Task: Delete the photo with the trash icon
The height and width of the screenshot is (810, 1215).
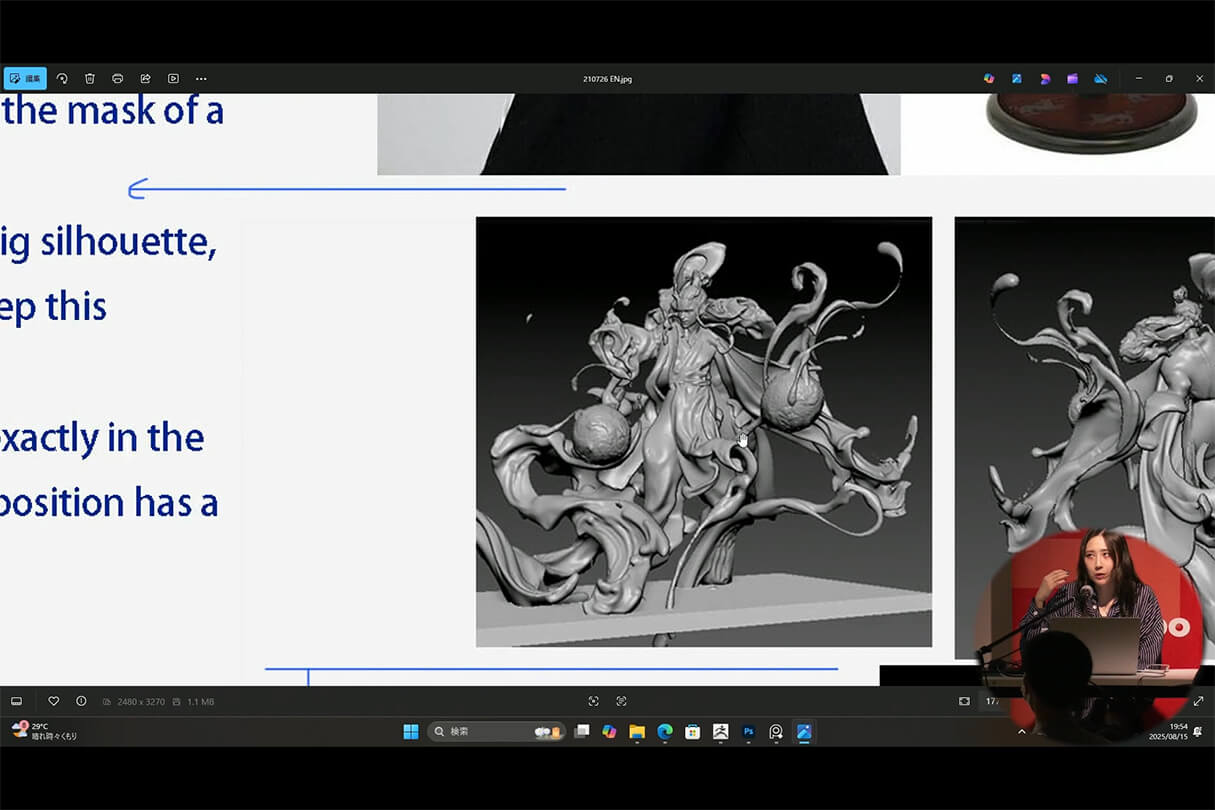Action: (90, 78)
